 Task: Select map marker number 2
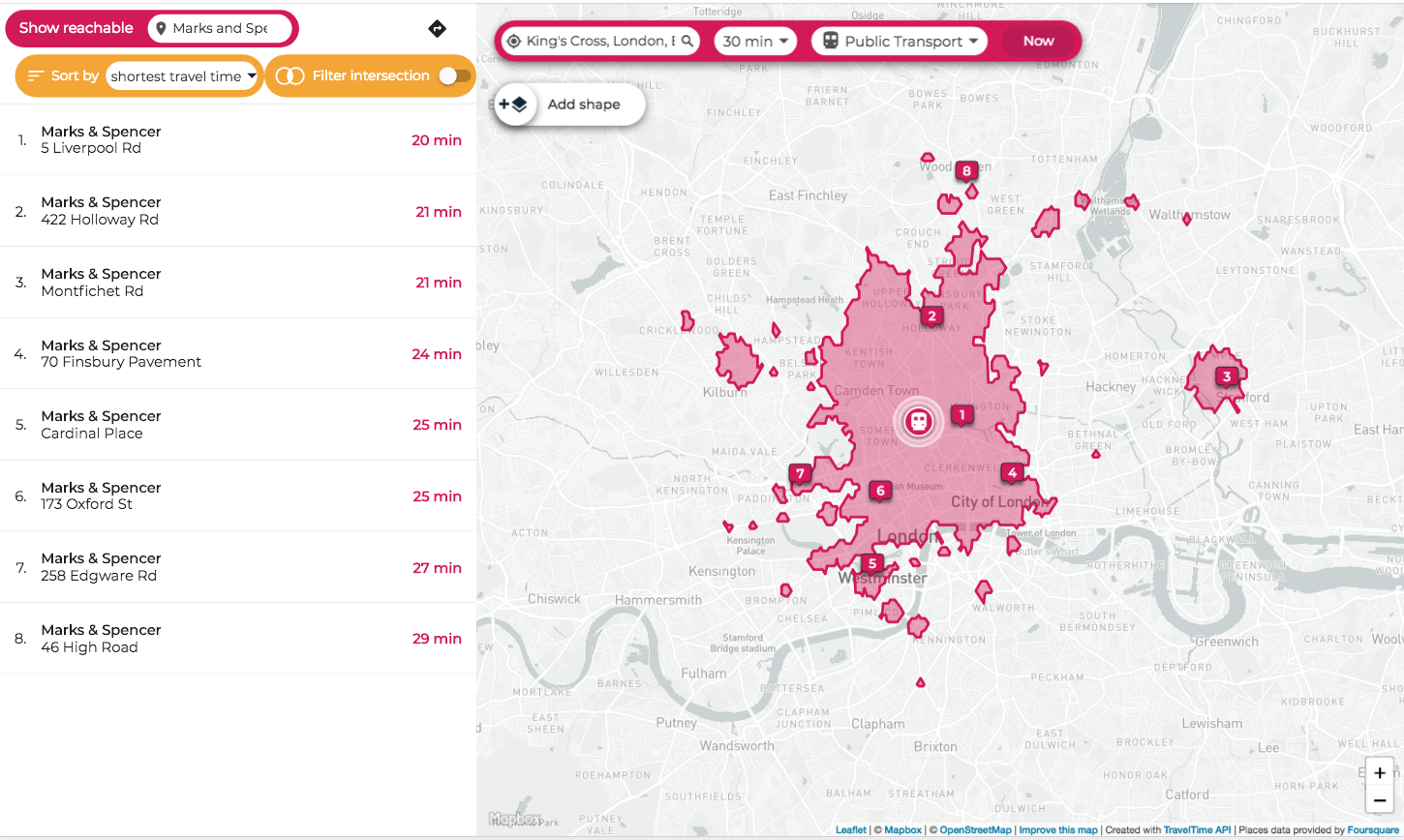click(x=931, y=316)
